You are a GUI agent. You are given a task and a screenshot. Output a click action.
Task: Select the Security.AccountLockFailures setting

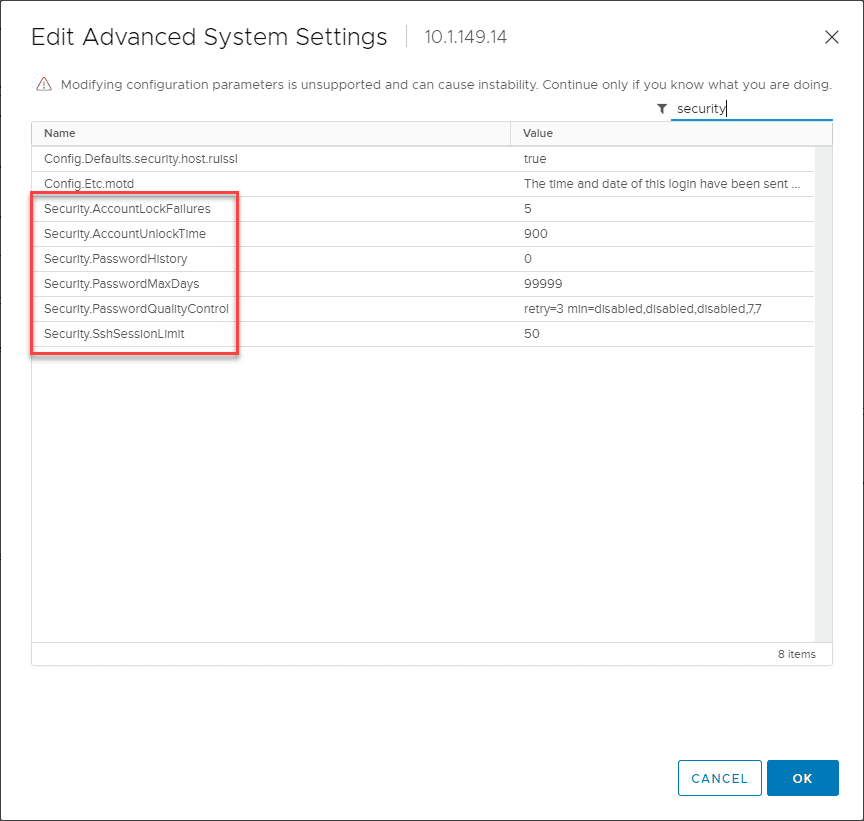click(x=127, y=209)
